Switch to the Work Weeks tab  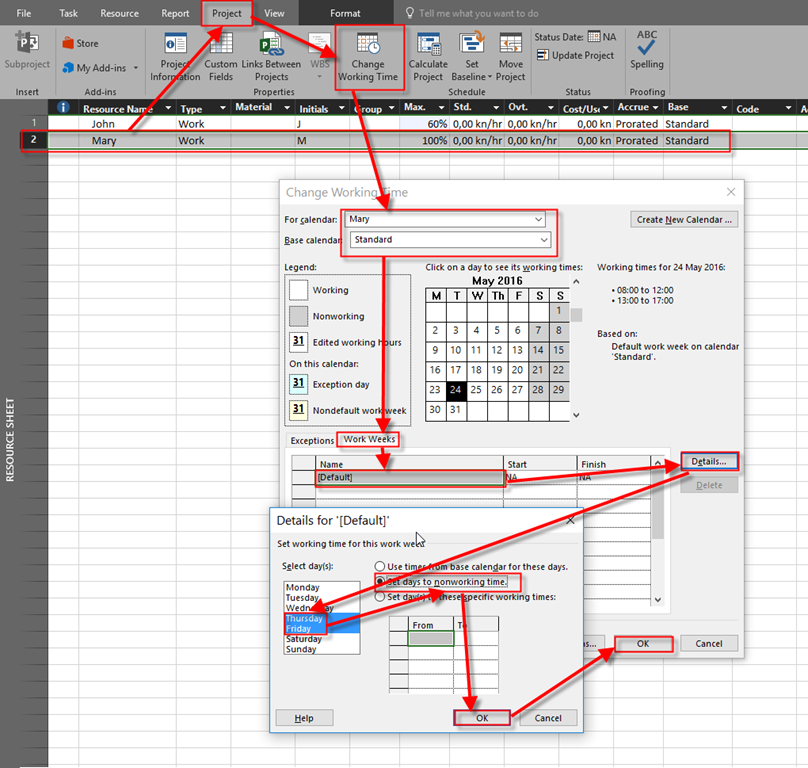click(369, 440)
